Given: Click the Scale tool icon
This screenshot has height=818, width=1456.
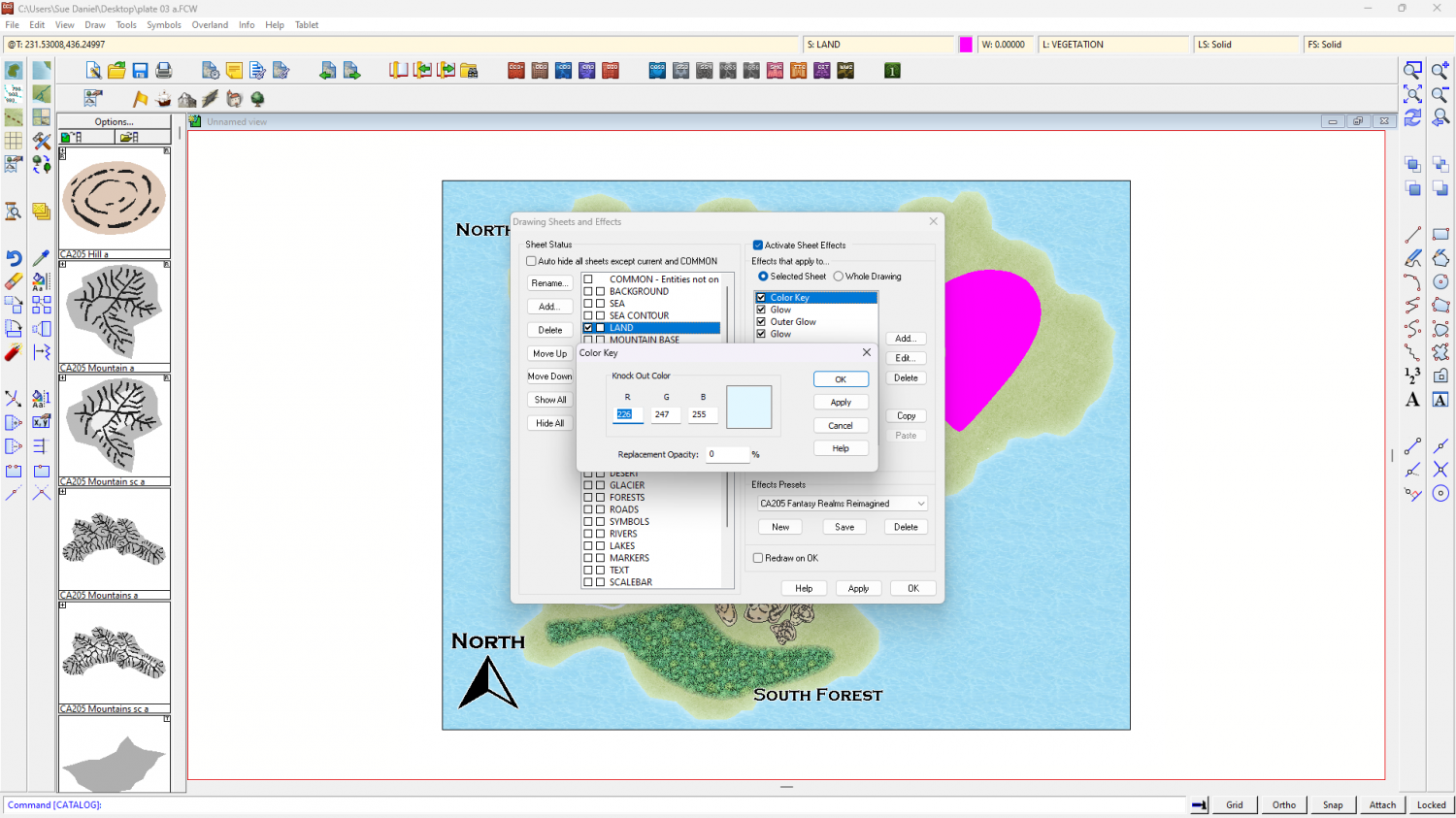Looking at the screenshot, I should coord(41,329).
